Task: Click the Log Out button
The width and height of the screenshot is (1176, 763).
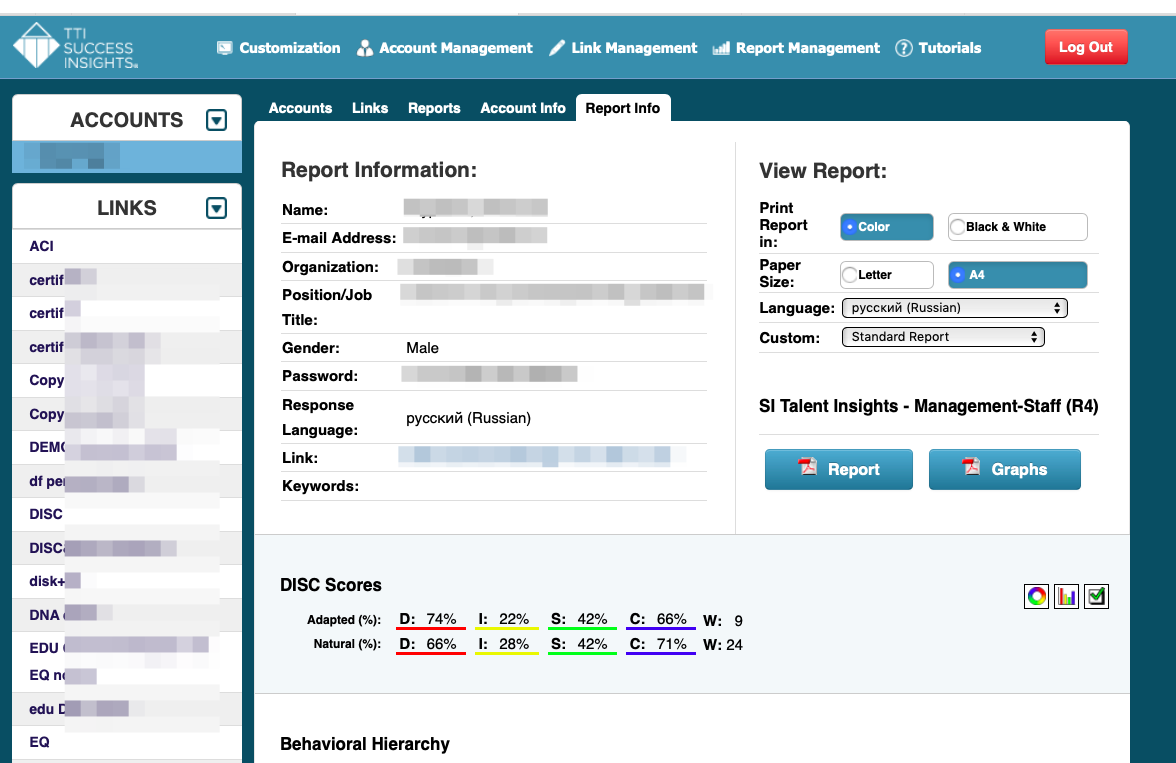Action: click(x=1086, y=47)
